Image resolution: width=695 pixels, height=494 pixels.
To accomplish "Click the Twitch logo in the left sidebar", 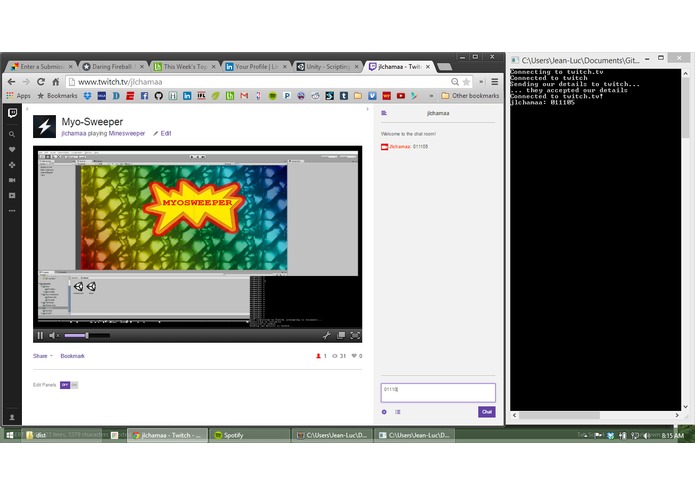I will pyautogui.click(x=12, y=113).
